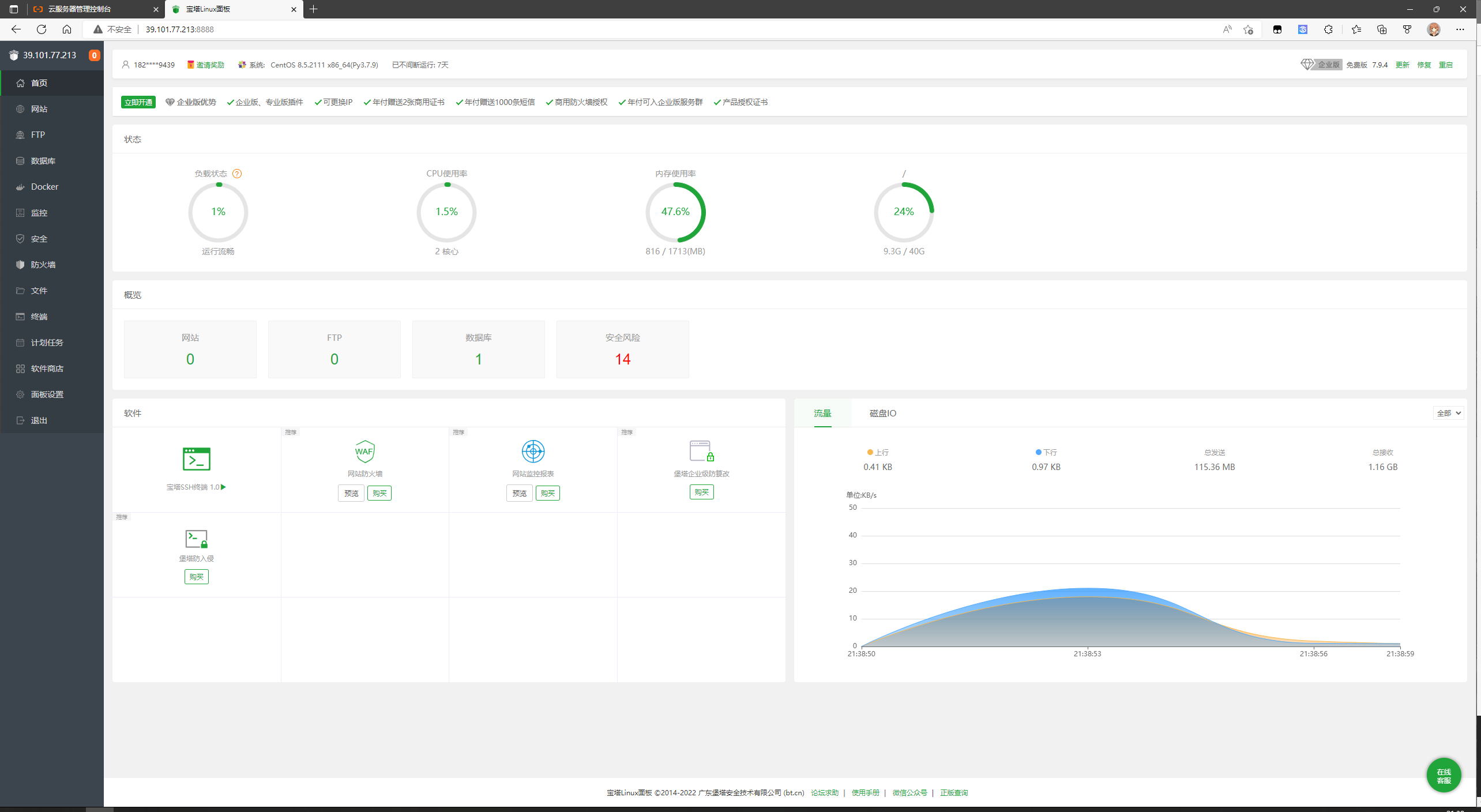The image size is (1481, 812).
Task: Open the 首页 home sidebar item
Action: tap(52, 83)
